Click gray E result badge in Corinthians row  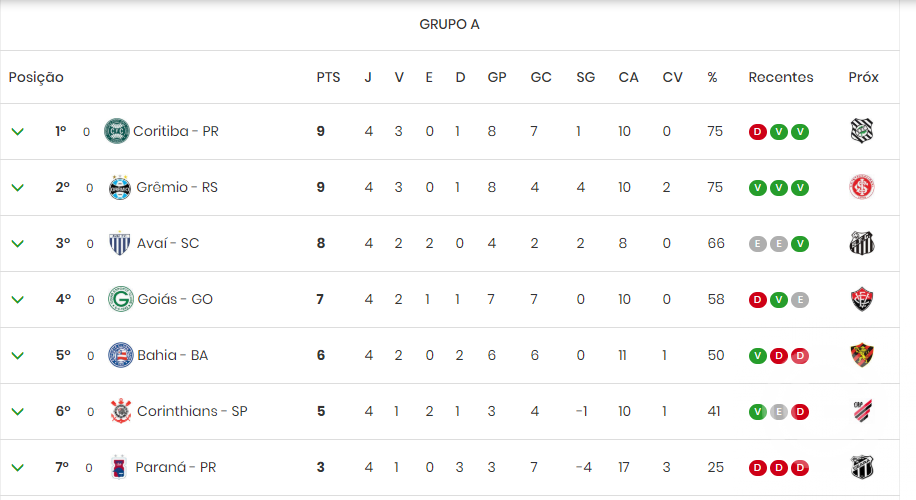tap(779, 412)
